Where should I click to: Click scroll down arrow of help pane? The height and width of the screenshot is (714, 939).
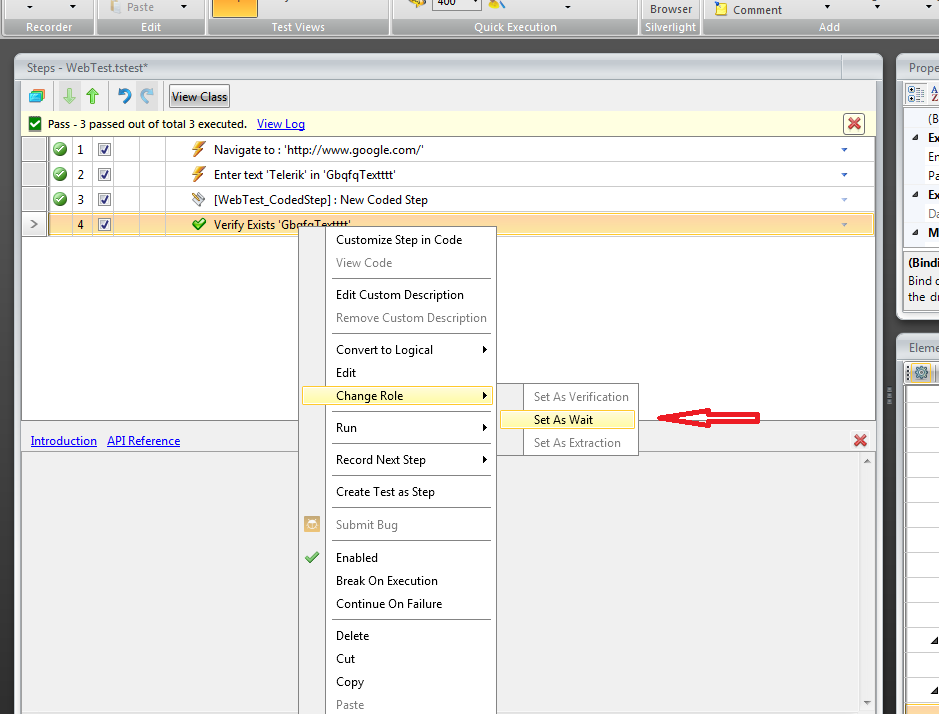pyautogui.click(x=867, y=703)
